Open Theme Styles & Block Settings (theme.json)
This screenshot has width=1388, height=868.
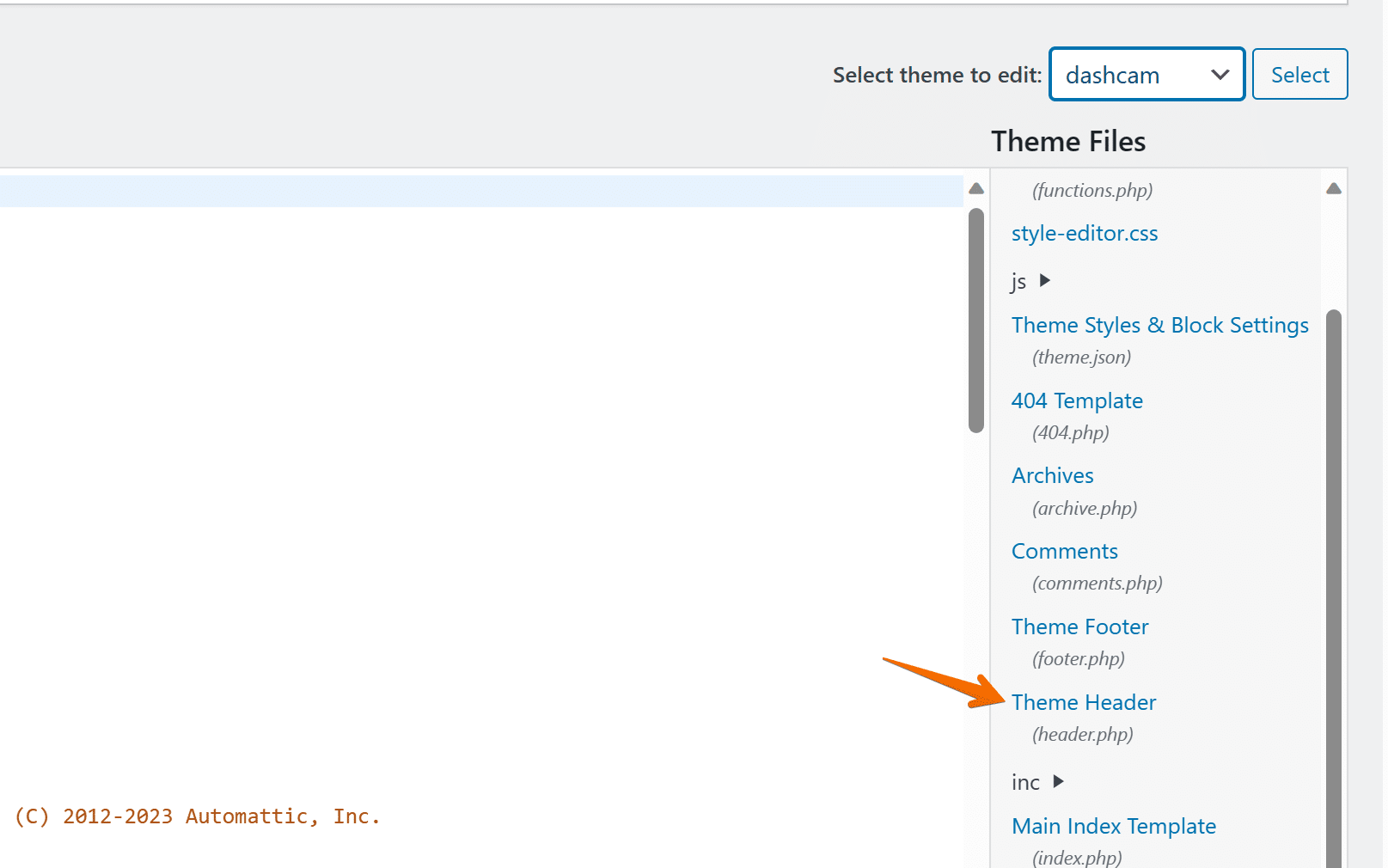click(x=1159, y=325)
